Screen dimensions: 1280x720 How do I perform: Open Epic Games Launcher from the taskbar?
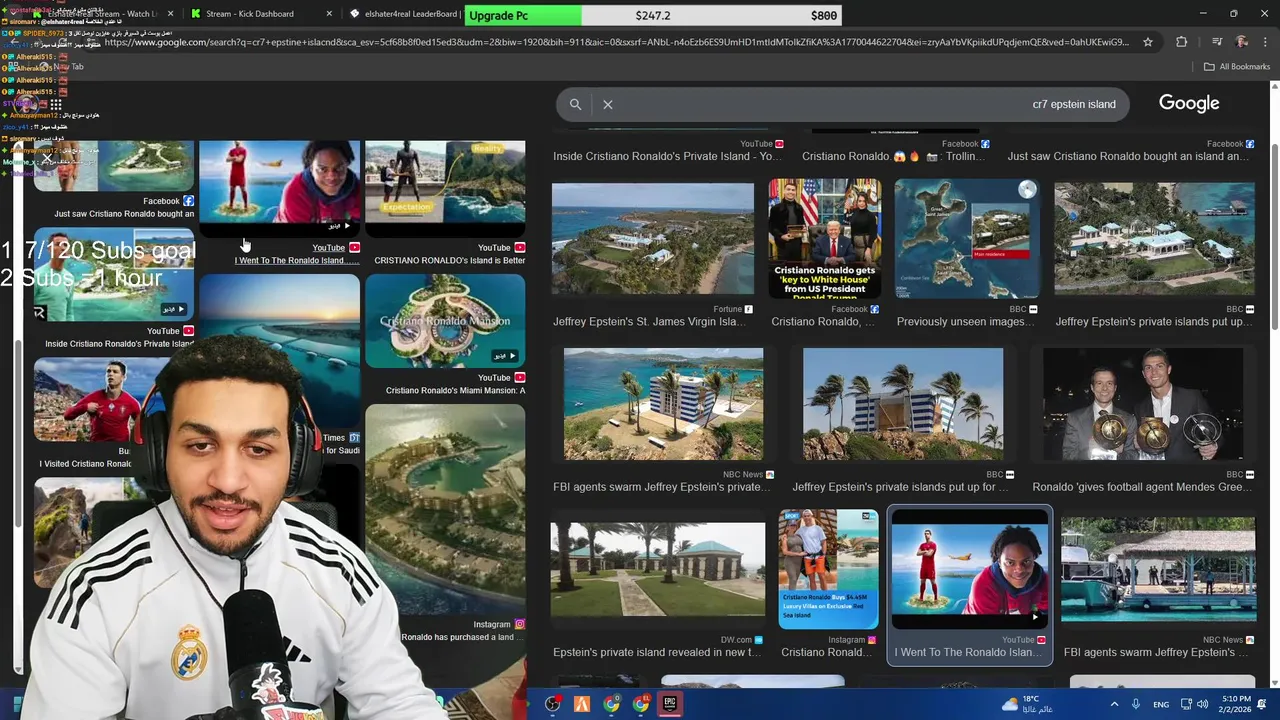click(670, 704)
